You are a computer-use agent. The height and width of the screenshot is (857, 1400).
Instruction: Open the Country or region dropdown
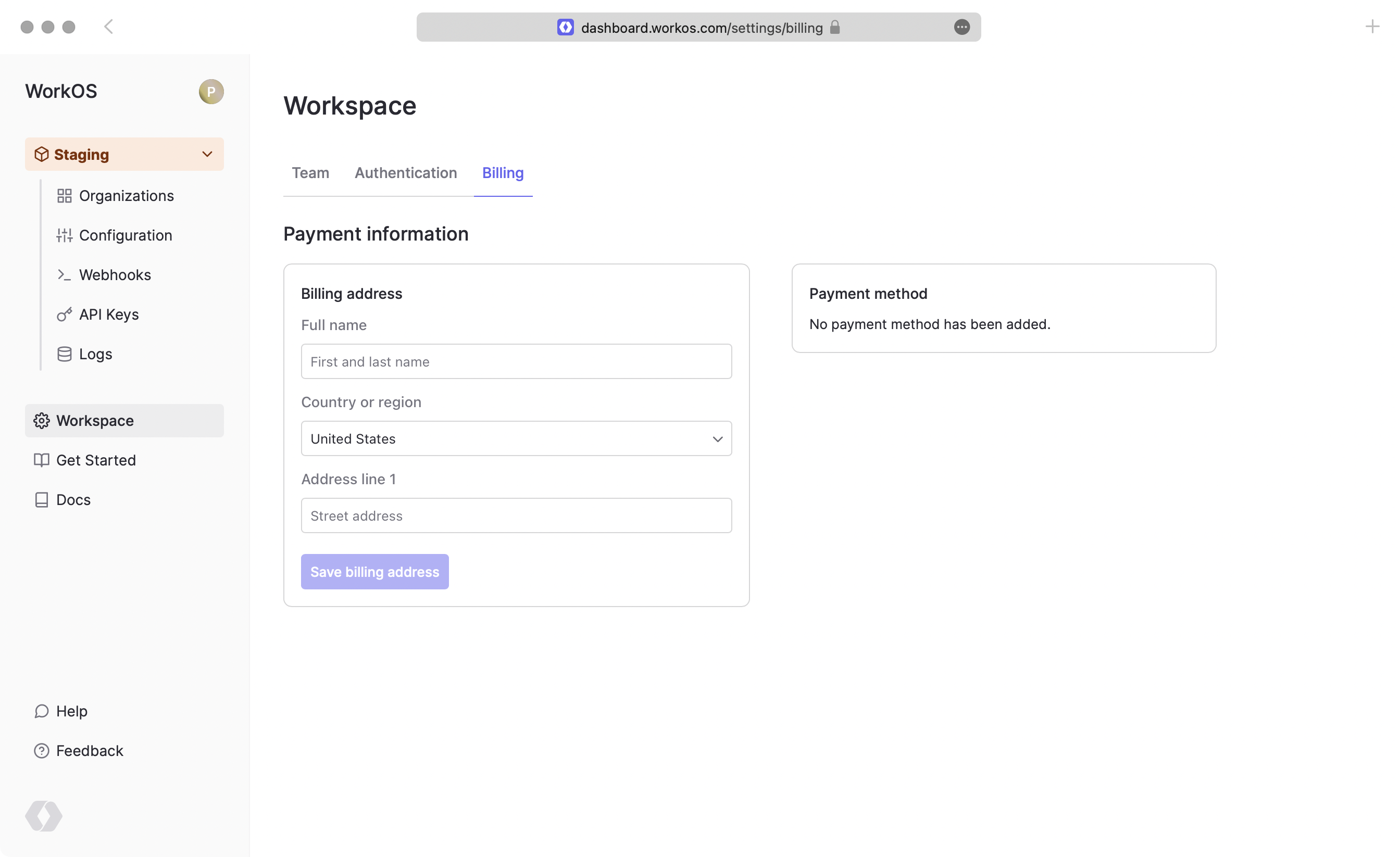pos(516,438)
